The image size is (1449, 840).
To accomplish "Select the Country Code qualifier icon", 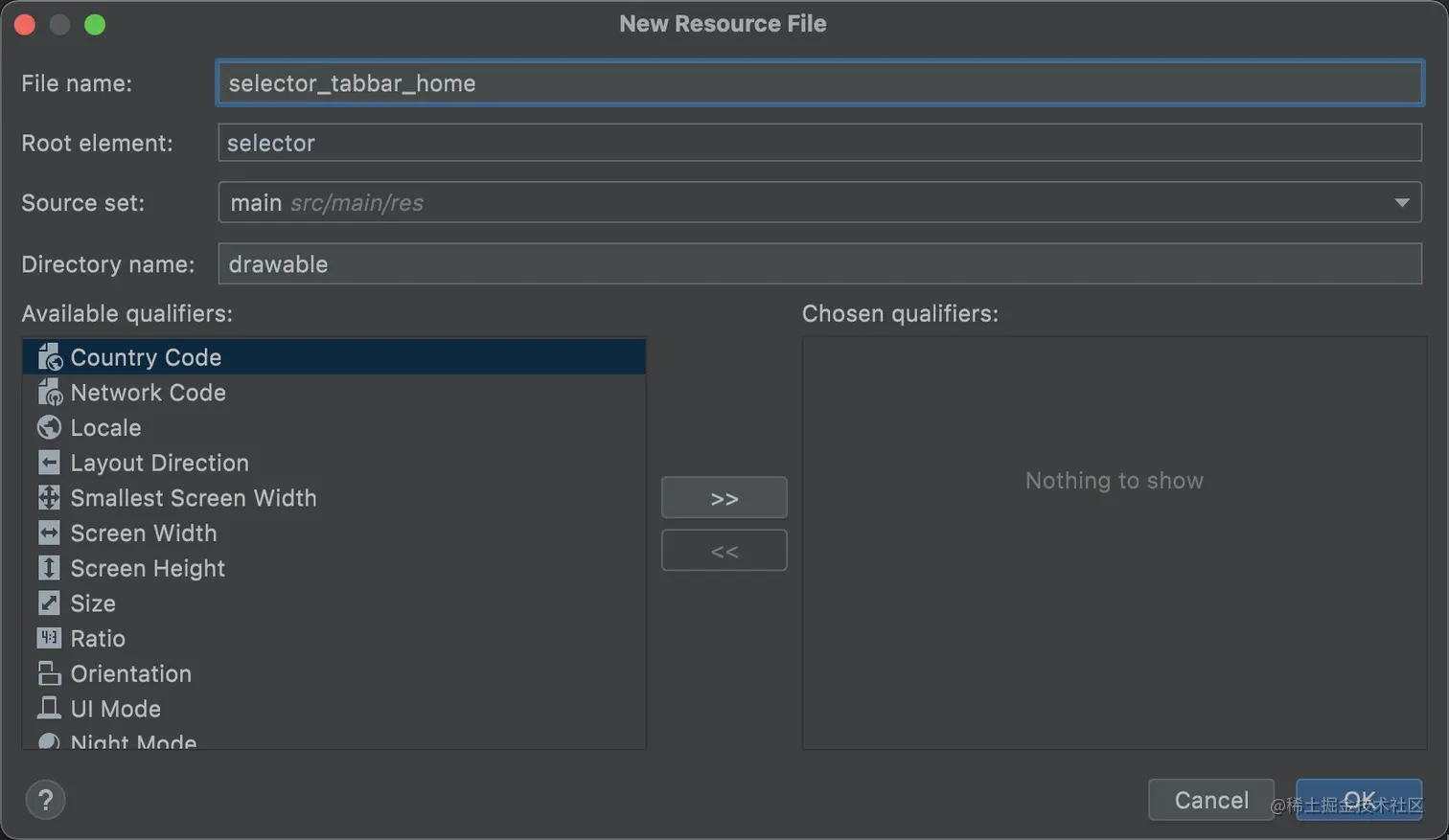I will tap(50, 357).
